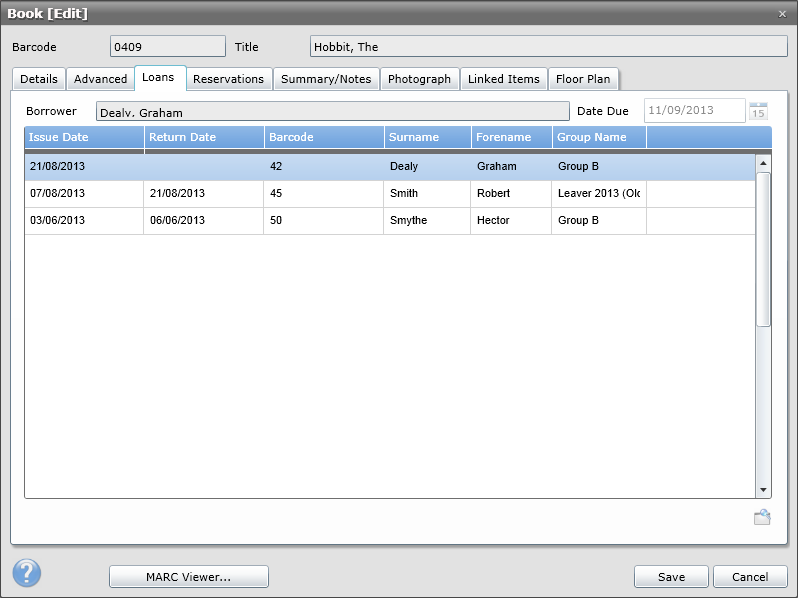Close the Book Edit dialog
Image resolution: width=799 pixels, height=598 pixels.
point(782,13)
